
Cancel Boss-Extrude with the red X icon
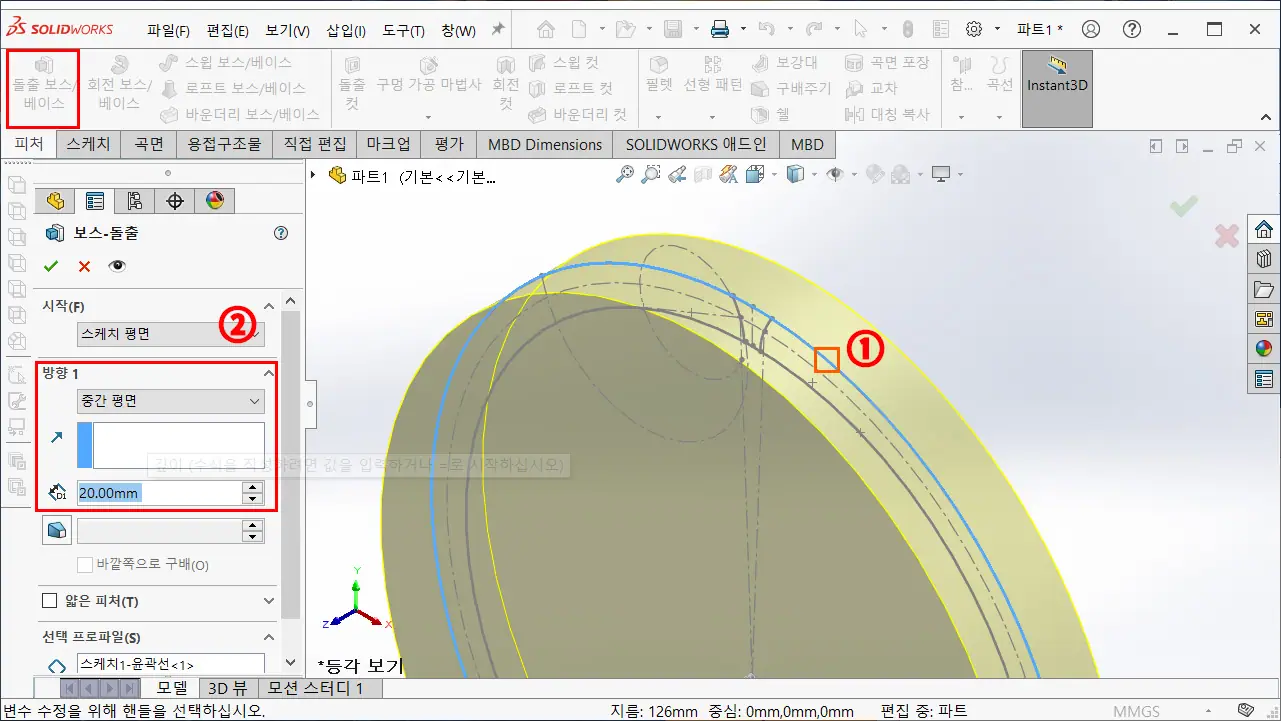(84, 266)
